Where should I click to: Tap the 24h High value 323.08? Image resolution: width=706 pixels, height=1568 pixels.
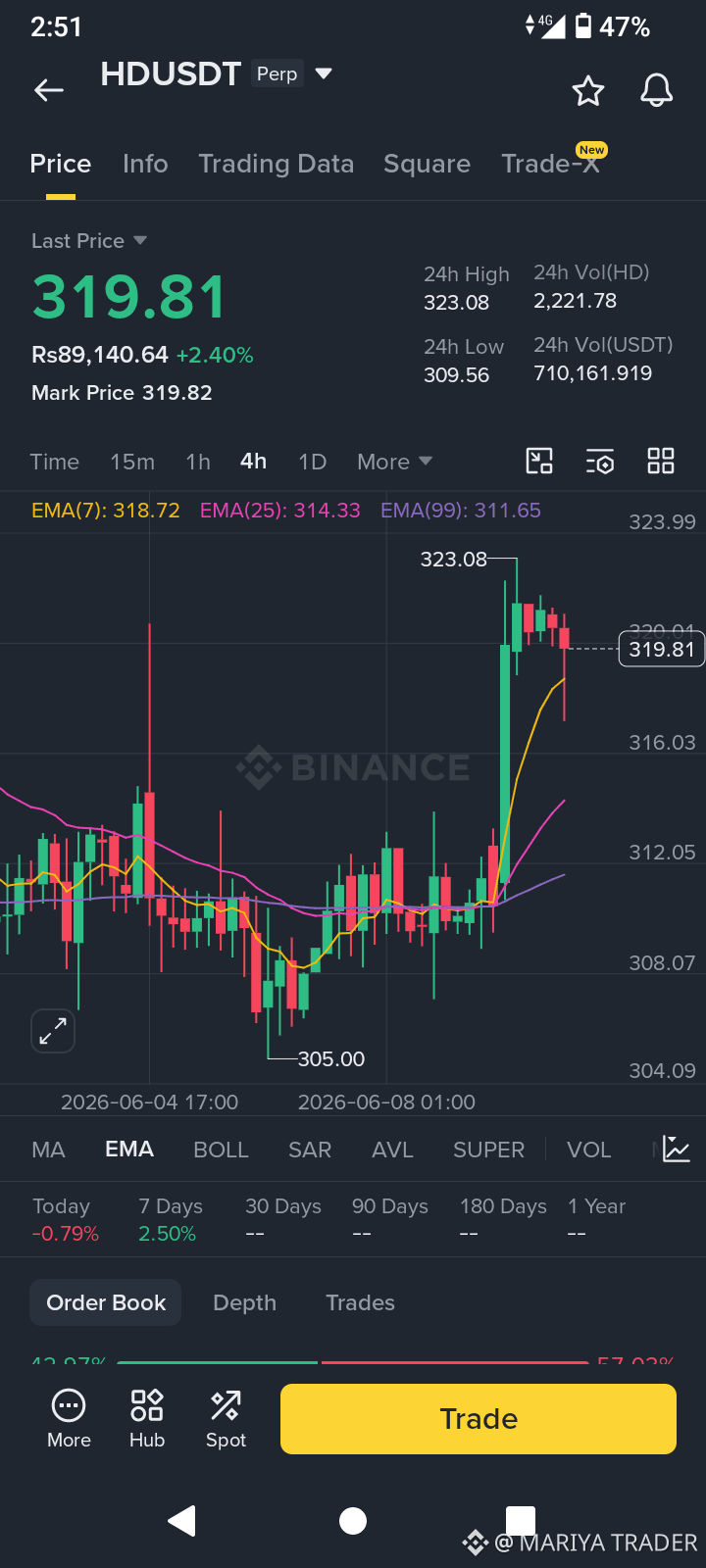point(456,303)
